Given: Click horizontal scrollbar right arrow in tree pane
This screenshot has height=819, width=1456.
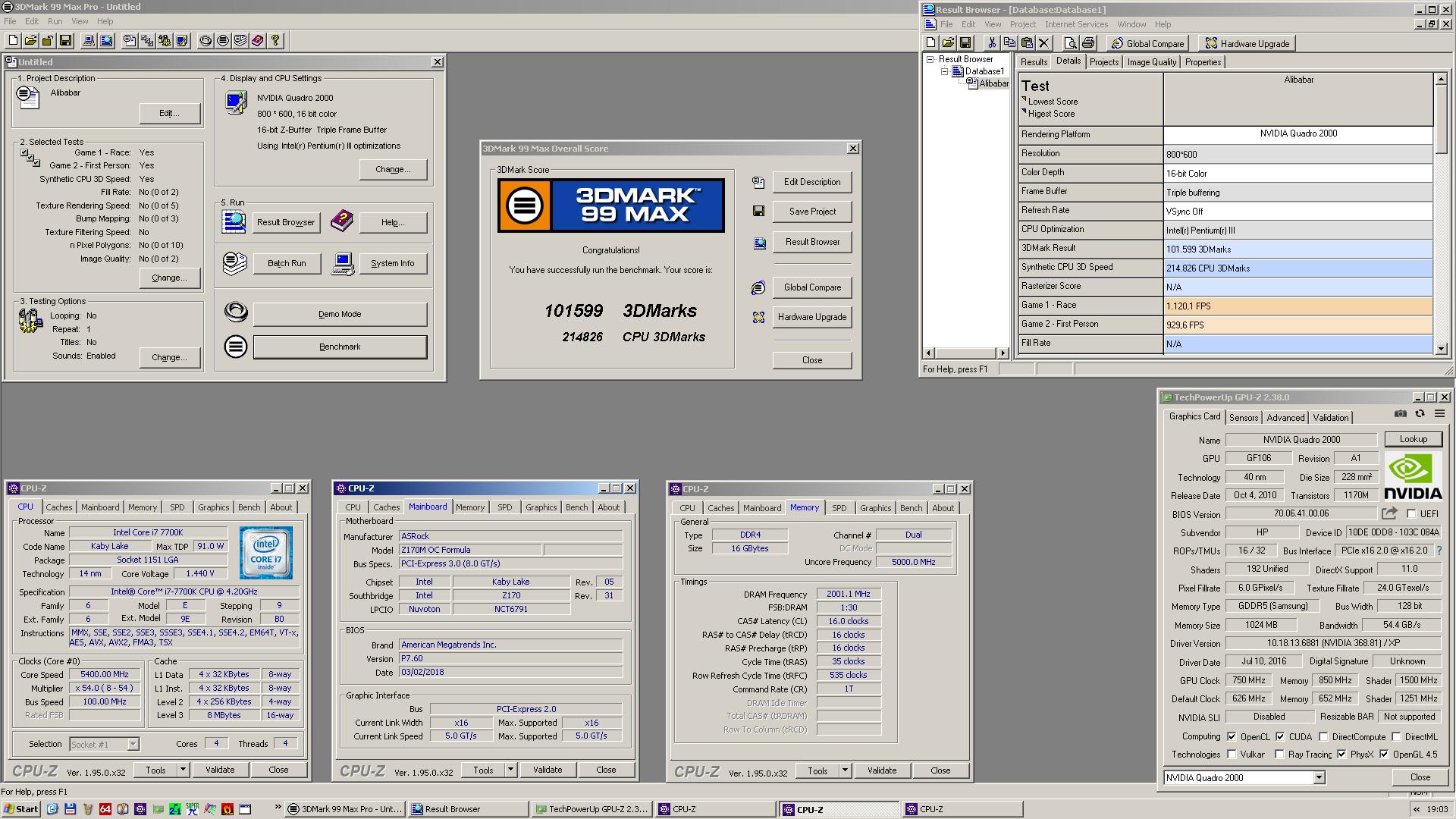Looking at the screenshot, I should (x=1003, y=353).
